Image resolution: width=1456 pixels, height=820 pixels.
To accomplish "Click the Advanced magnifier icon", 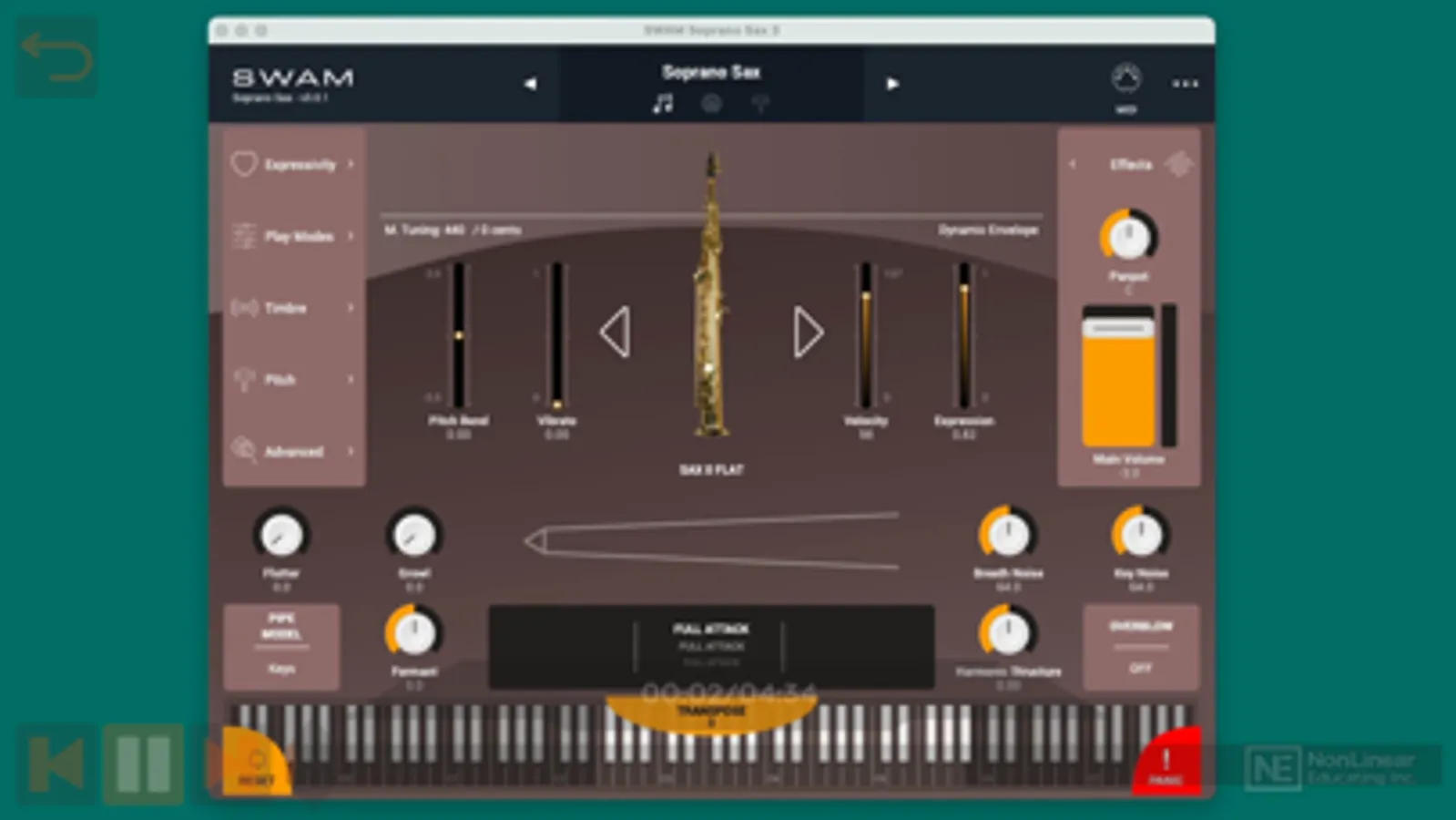I will 243,450.
